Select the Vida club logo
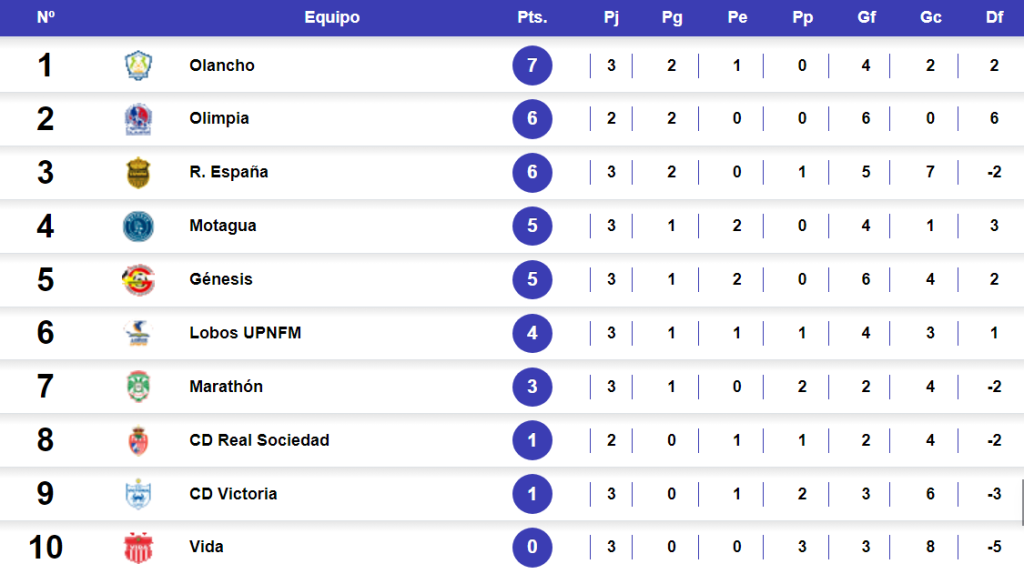 [137, 547]
